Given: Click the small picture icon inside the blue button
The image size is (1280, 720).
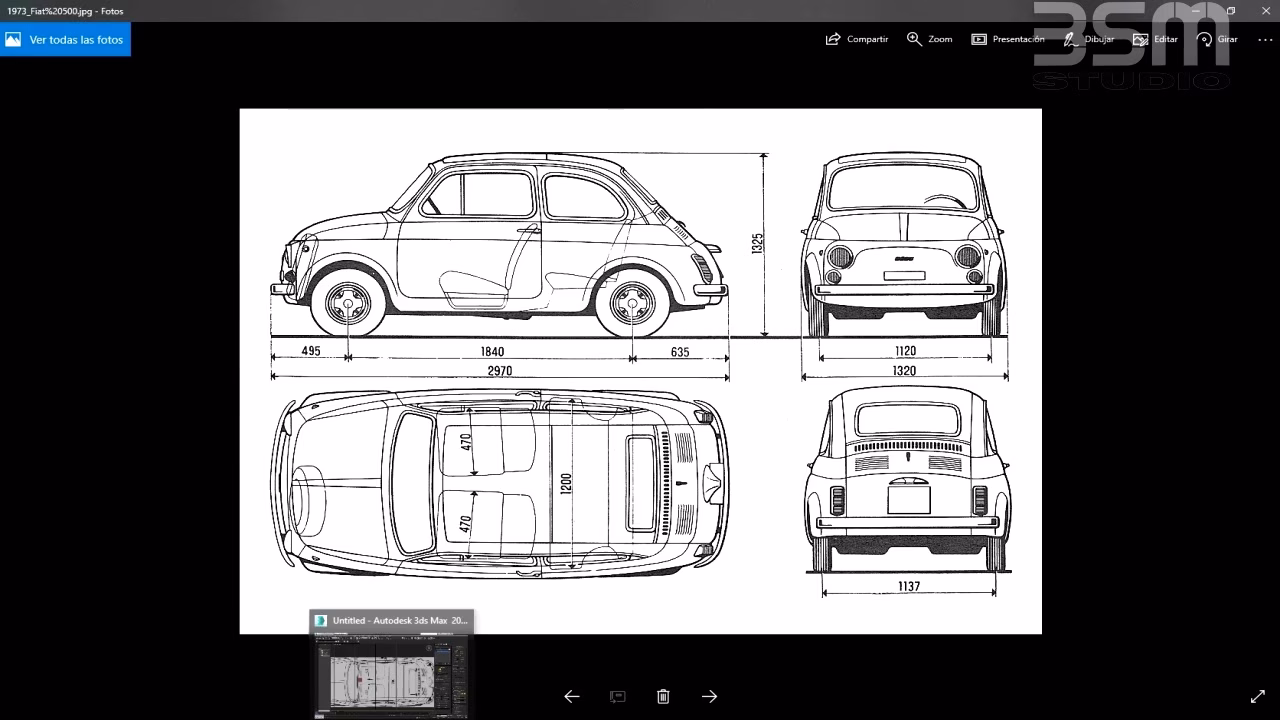Looking at the screenshot, I should click(13, 39).
